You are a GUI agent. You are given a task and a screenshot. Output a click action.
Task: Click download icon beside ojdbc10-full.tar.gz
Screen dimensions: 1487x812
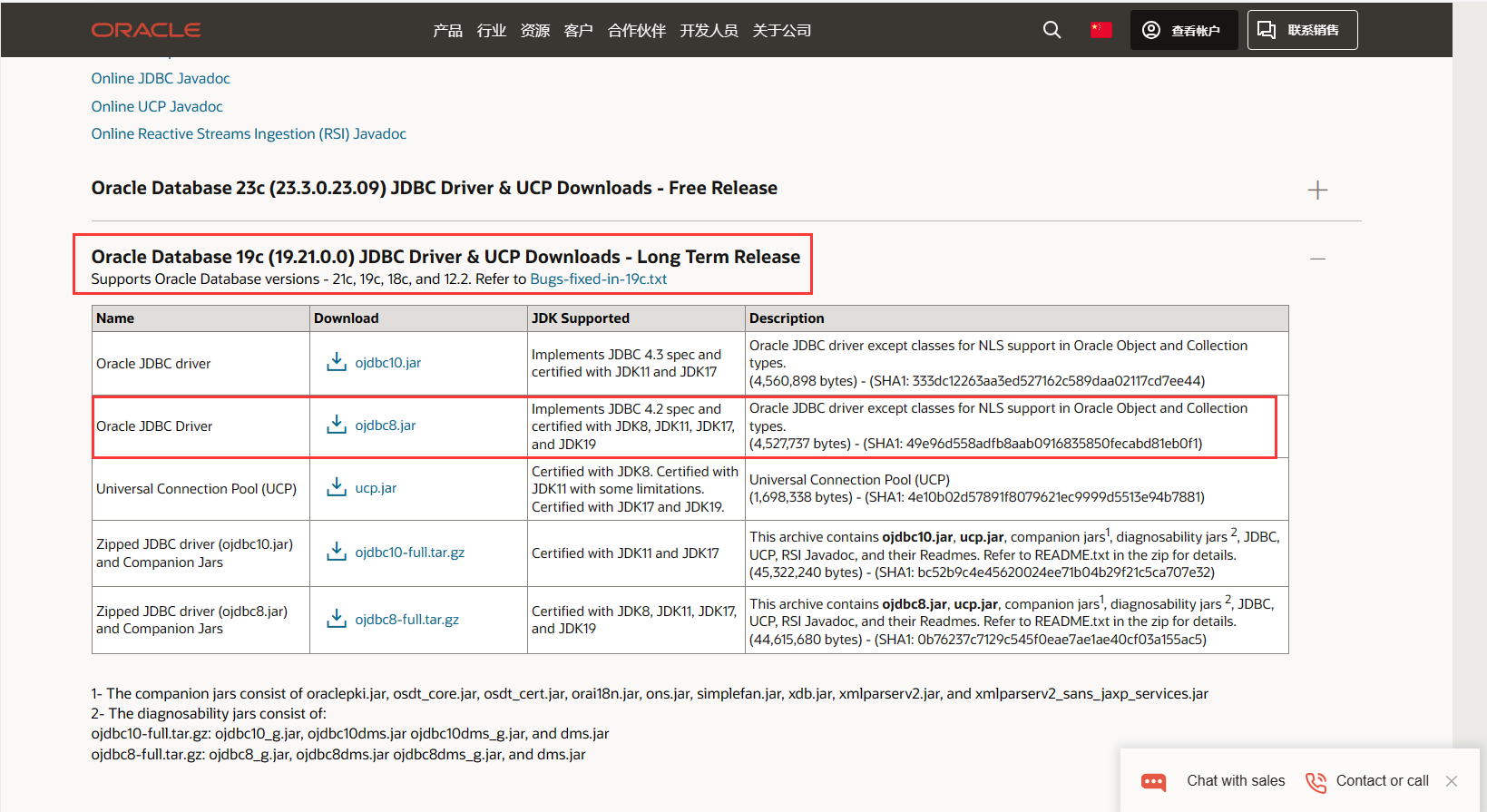click(x=337, y=552)
